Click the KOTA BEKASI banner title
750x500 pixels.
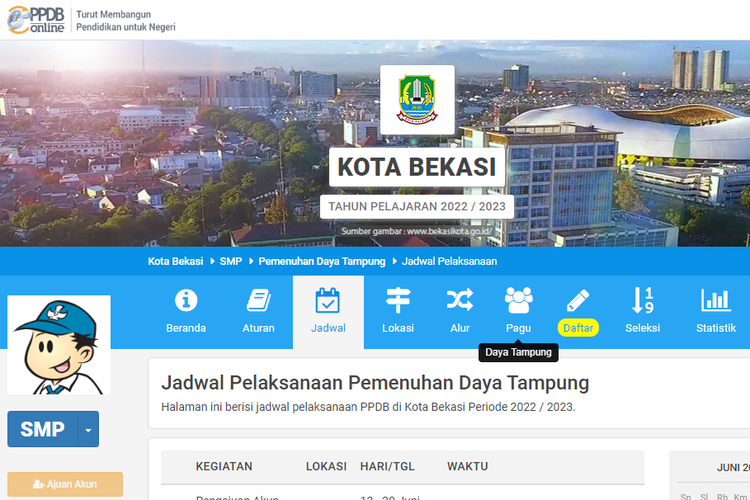(x=417, y=167)
